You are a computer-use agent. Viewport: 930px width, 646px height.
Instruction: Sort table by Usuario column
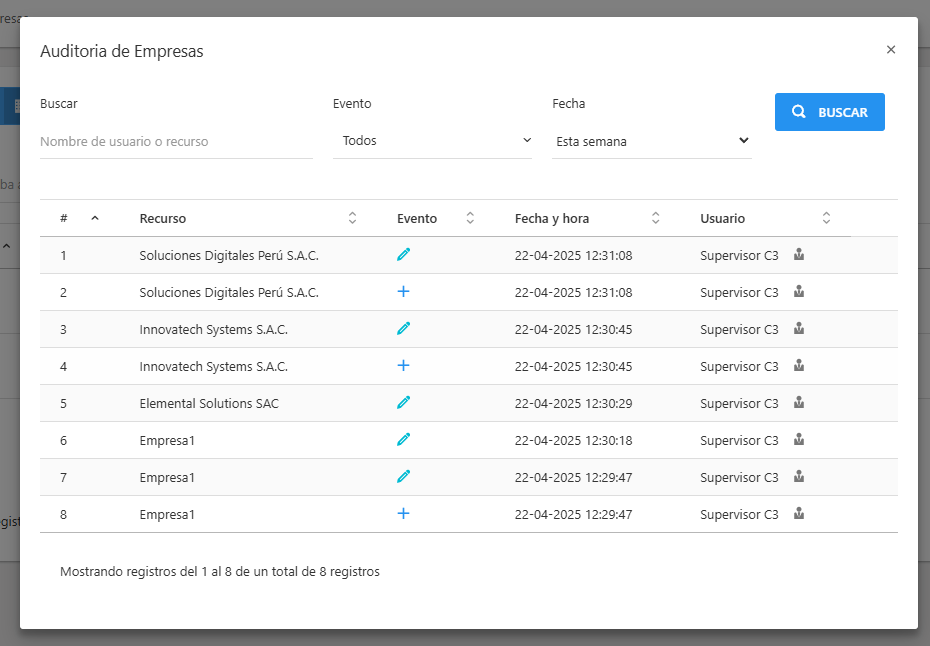click(826, 218)
